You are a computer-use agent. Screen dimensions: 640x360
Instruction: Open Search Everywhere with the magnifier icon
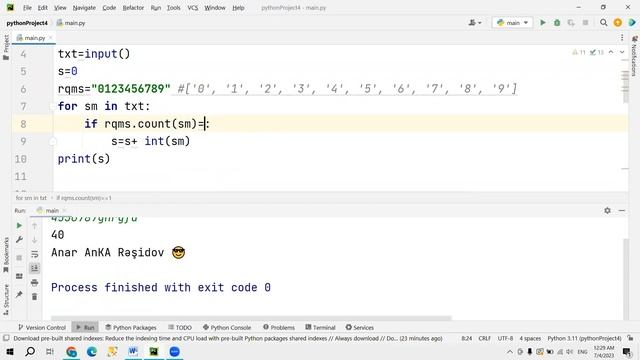[x=603, y=23]
